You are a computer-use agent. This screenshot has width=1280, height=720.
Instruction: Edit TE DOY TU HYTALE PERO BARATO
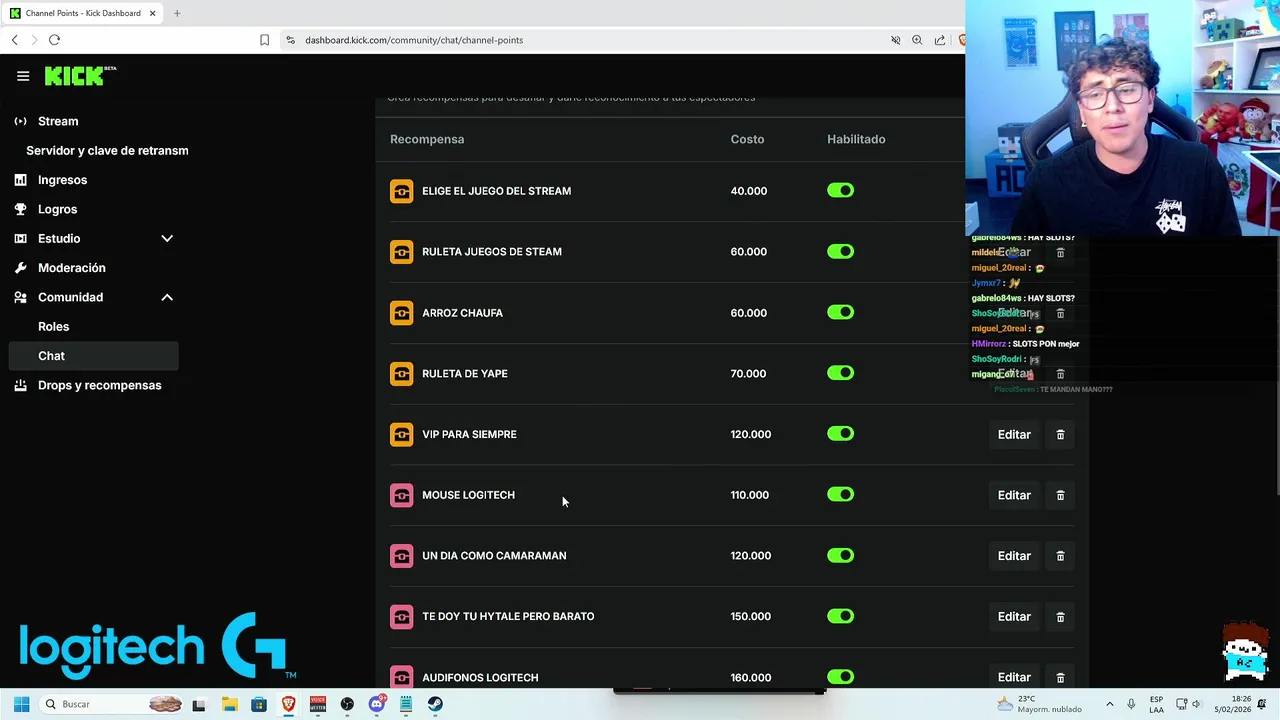[x=1014, y=617]
